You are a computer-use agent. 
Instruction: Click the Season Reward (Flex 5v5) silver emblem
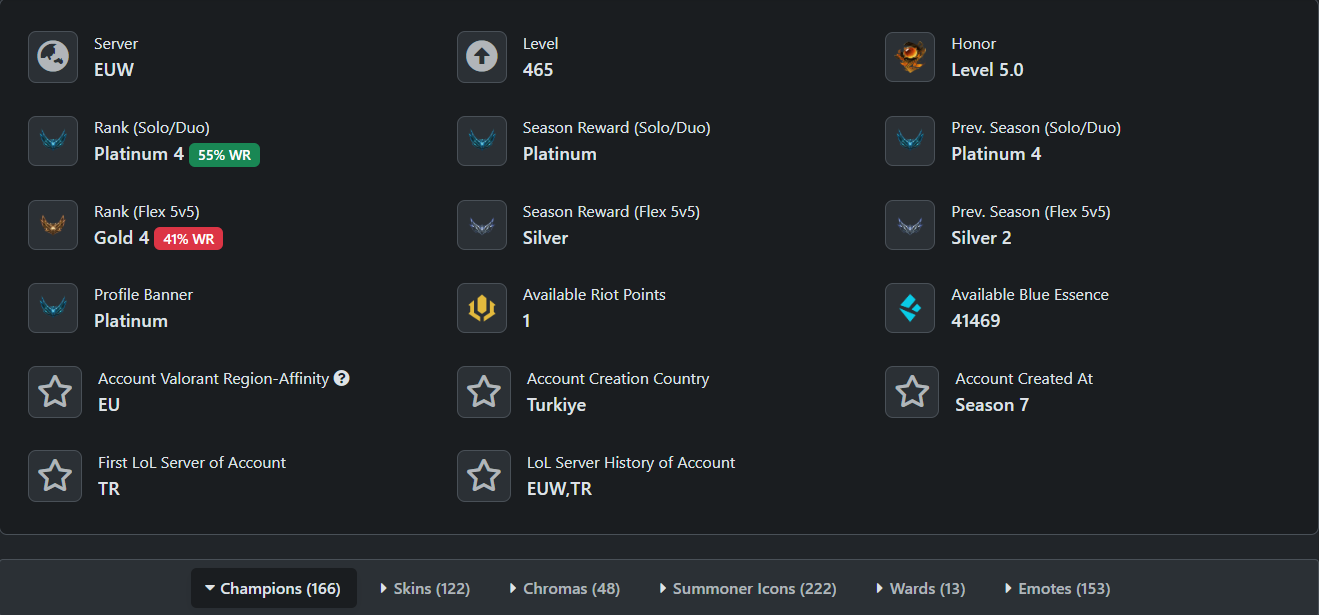pos(482,225)
